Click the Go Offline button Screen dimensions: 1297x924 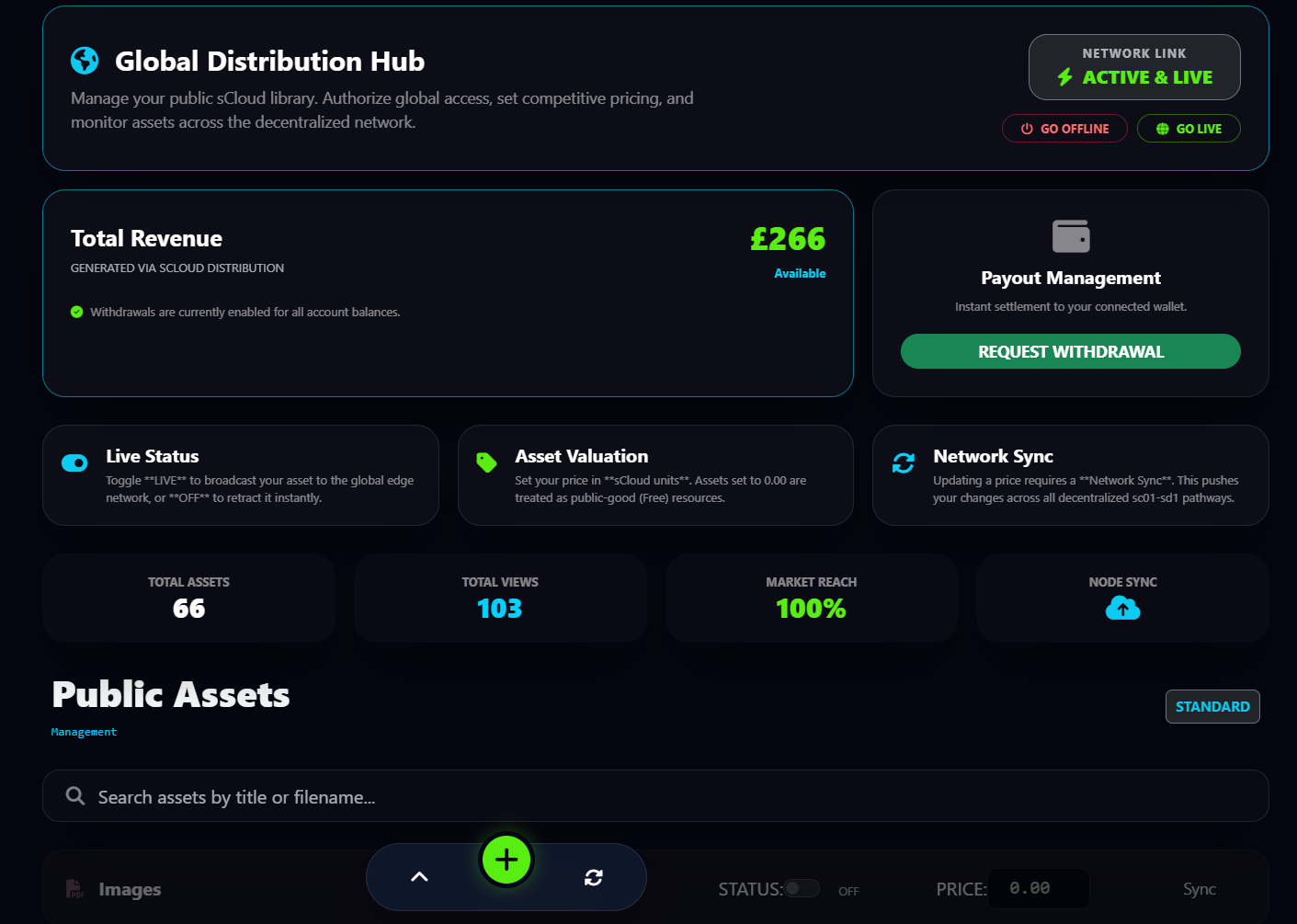1064,129
